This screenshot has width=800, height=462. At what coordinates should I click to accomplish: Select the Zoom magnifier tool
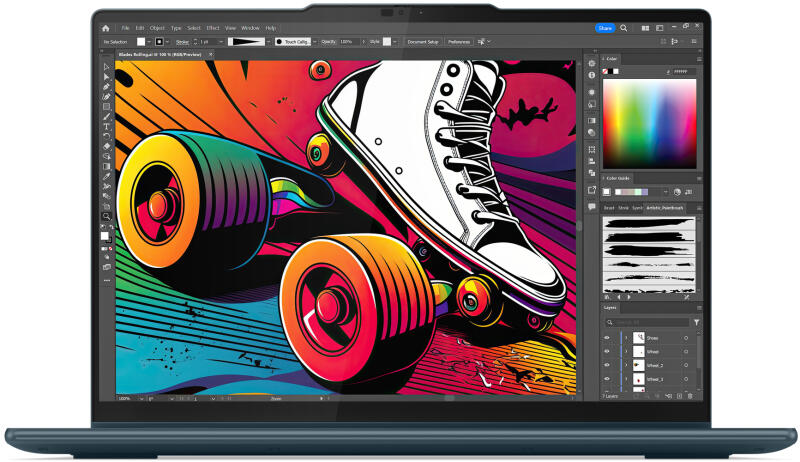coord(107,216)
